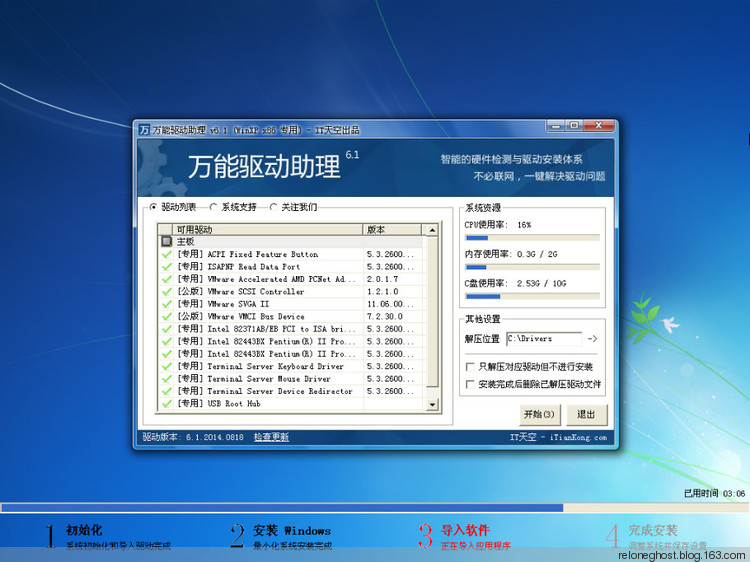Uncheck VMware Accelerated AMD PCNet driver
Screen dimensions: 750x562
click(166, 279)
